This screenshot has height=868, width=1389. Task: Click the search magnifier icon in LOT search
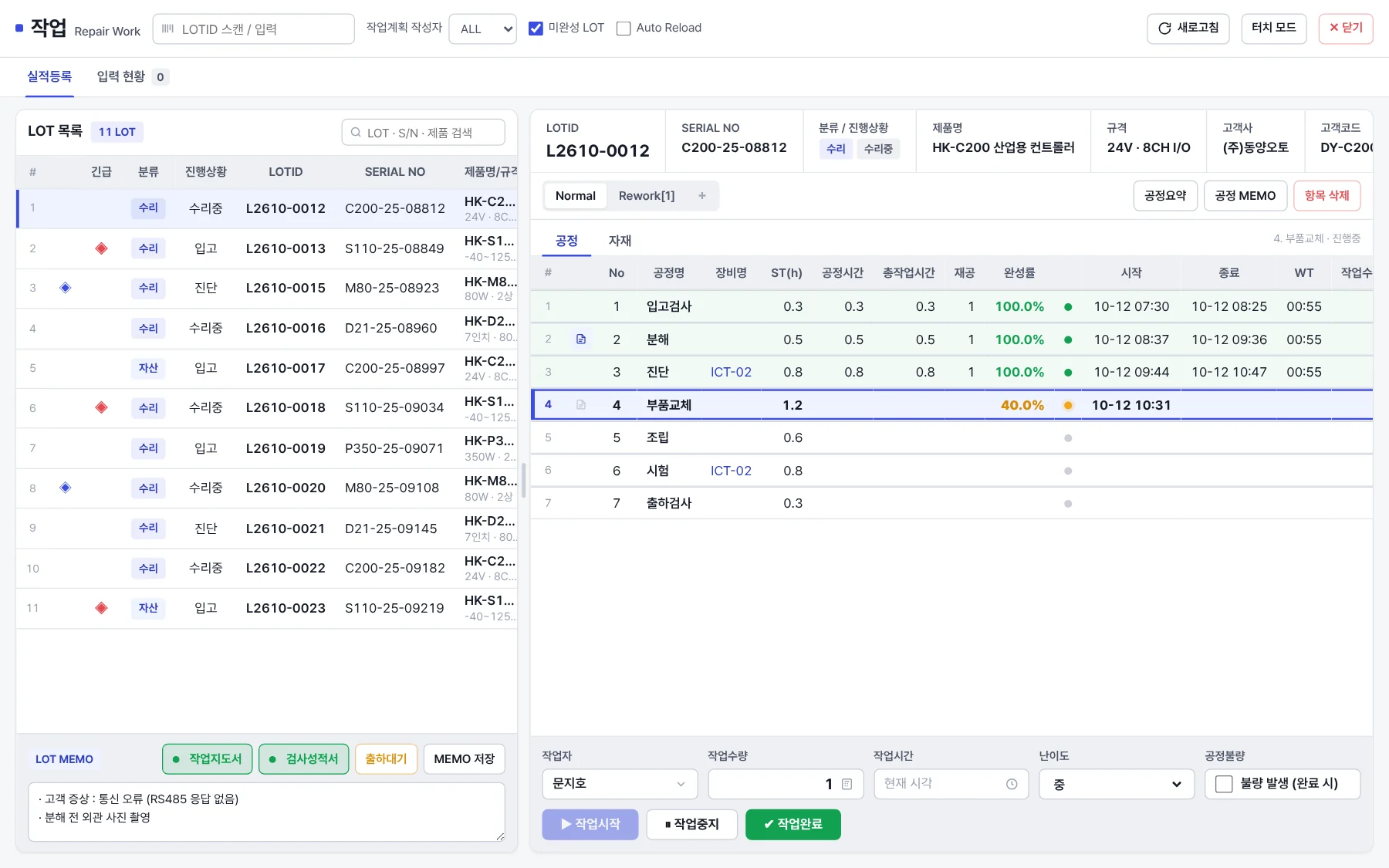pyautogui.click(x=356, y=133)
